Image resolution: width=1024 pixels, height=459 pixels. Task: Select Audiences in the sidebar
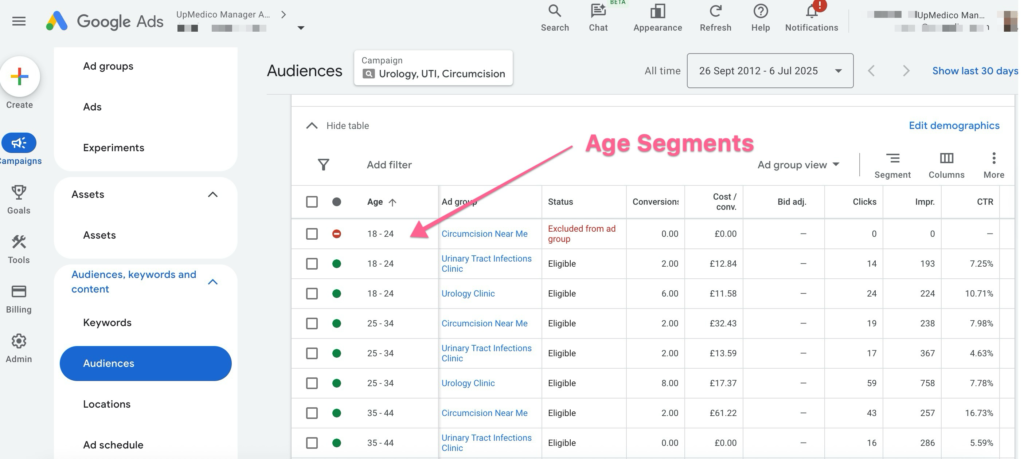pos(146,364)
